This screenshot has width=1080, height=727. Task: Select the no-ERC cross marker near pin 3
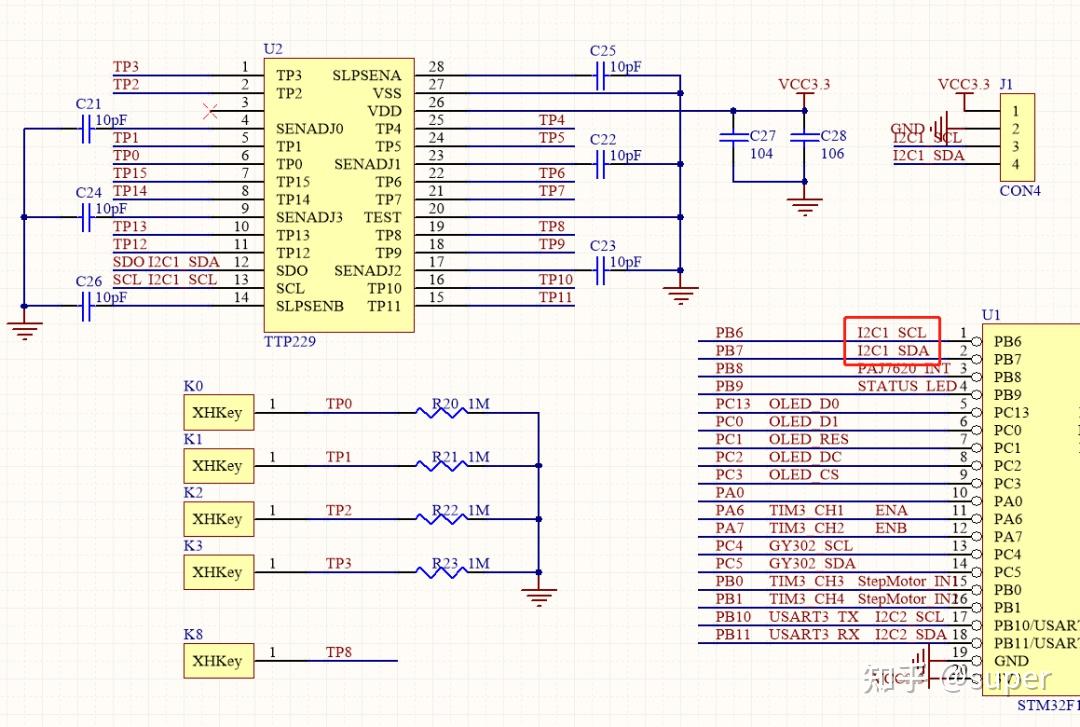point(210,112)
